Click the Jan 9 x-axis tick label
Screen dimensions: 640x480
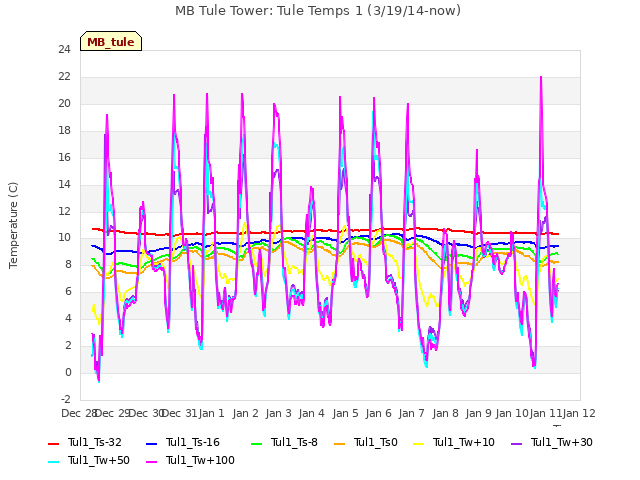pos(478,413)
